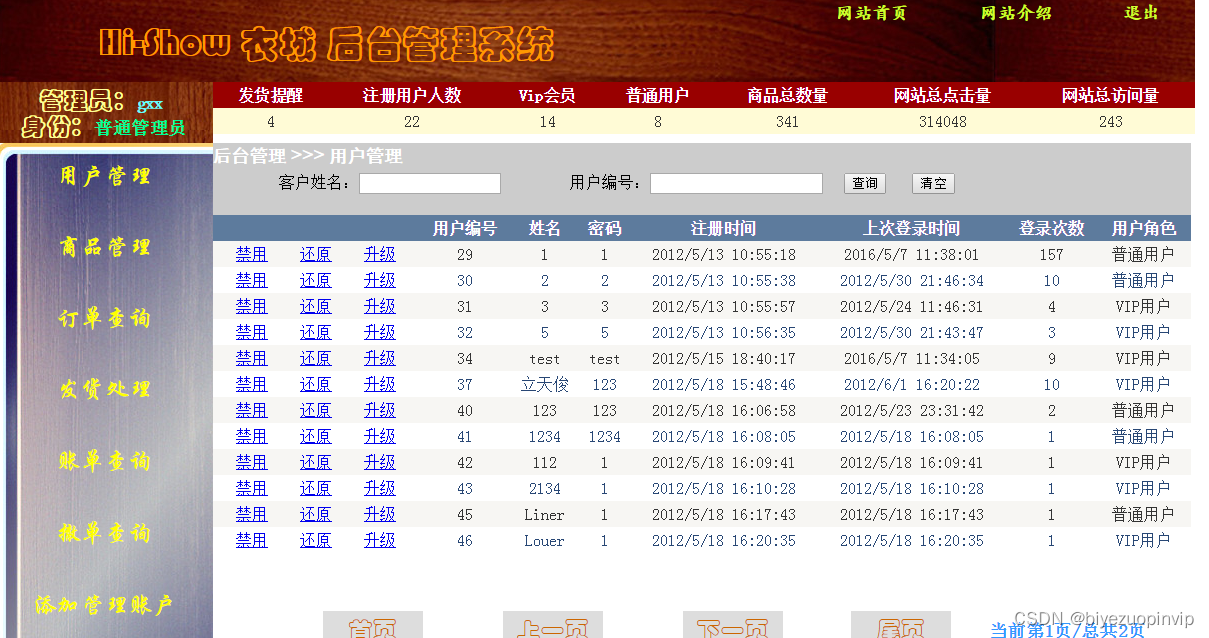Open 网站首页 link in header

(x=871, y=13)
